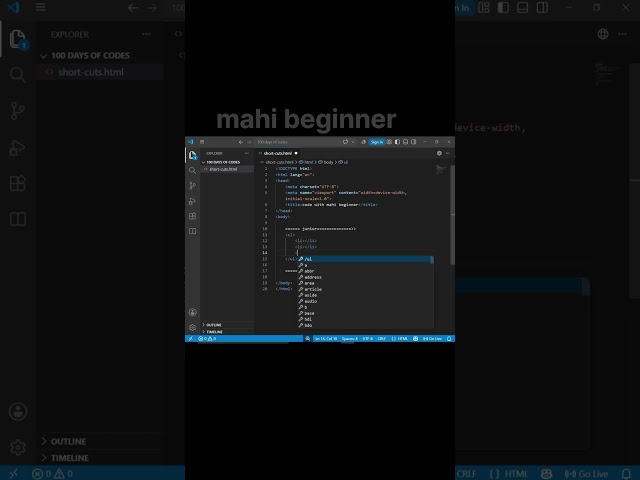The width and height of the screenshot is (640, 480).
Task: Expand TIMELINE section in the small center window
Action: tap(227, 332)
